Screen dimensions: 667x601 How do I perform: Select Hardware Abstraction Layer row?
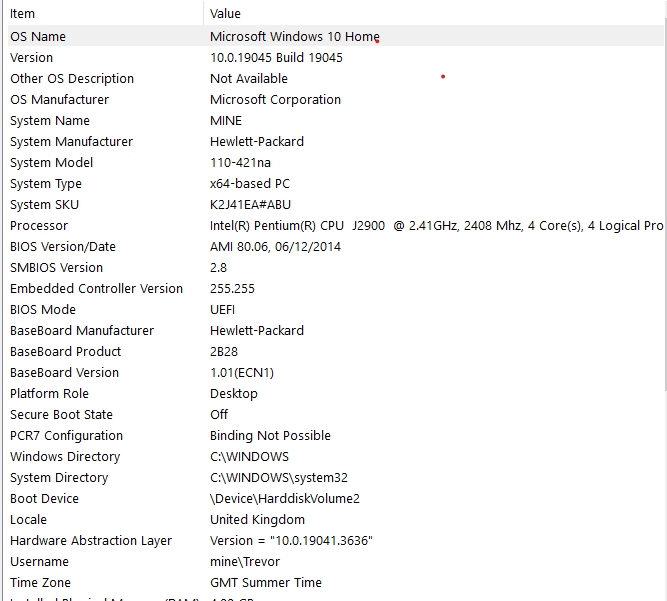(x=91, y=540)
